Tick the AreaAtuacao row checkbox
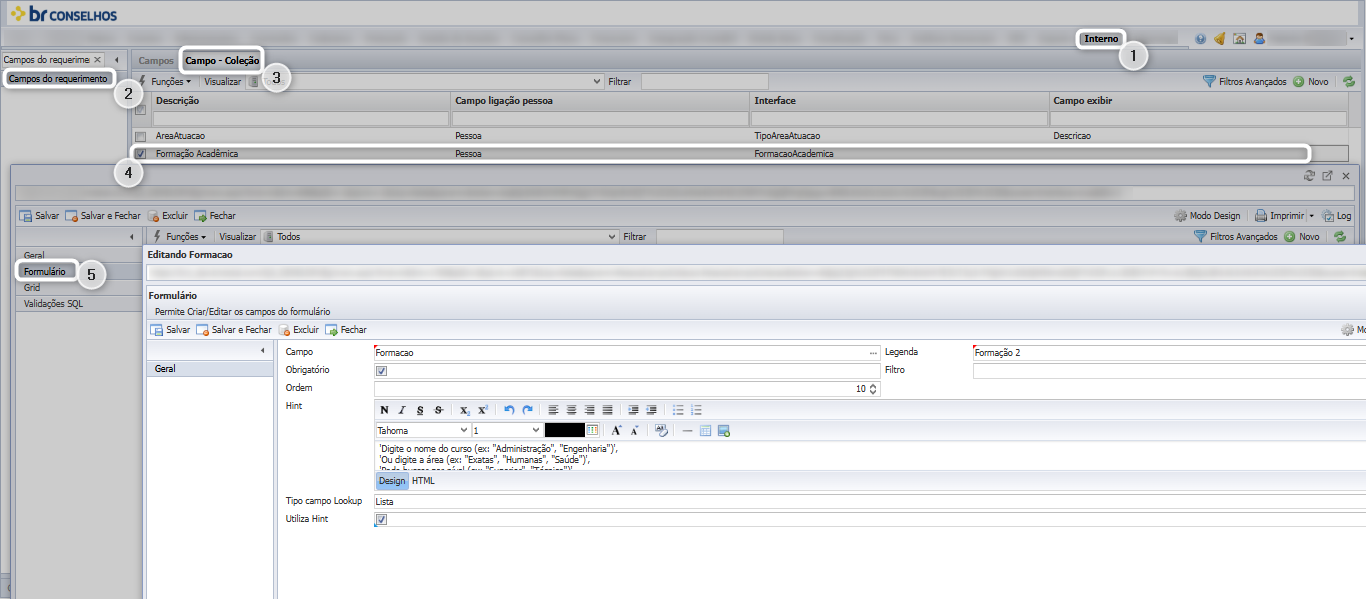The height and width of the screenshot is (599, 1366). click(140, 136)
